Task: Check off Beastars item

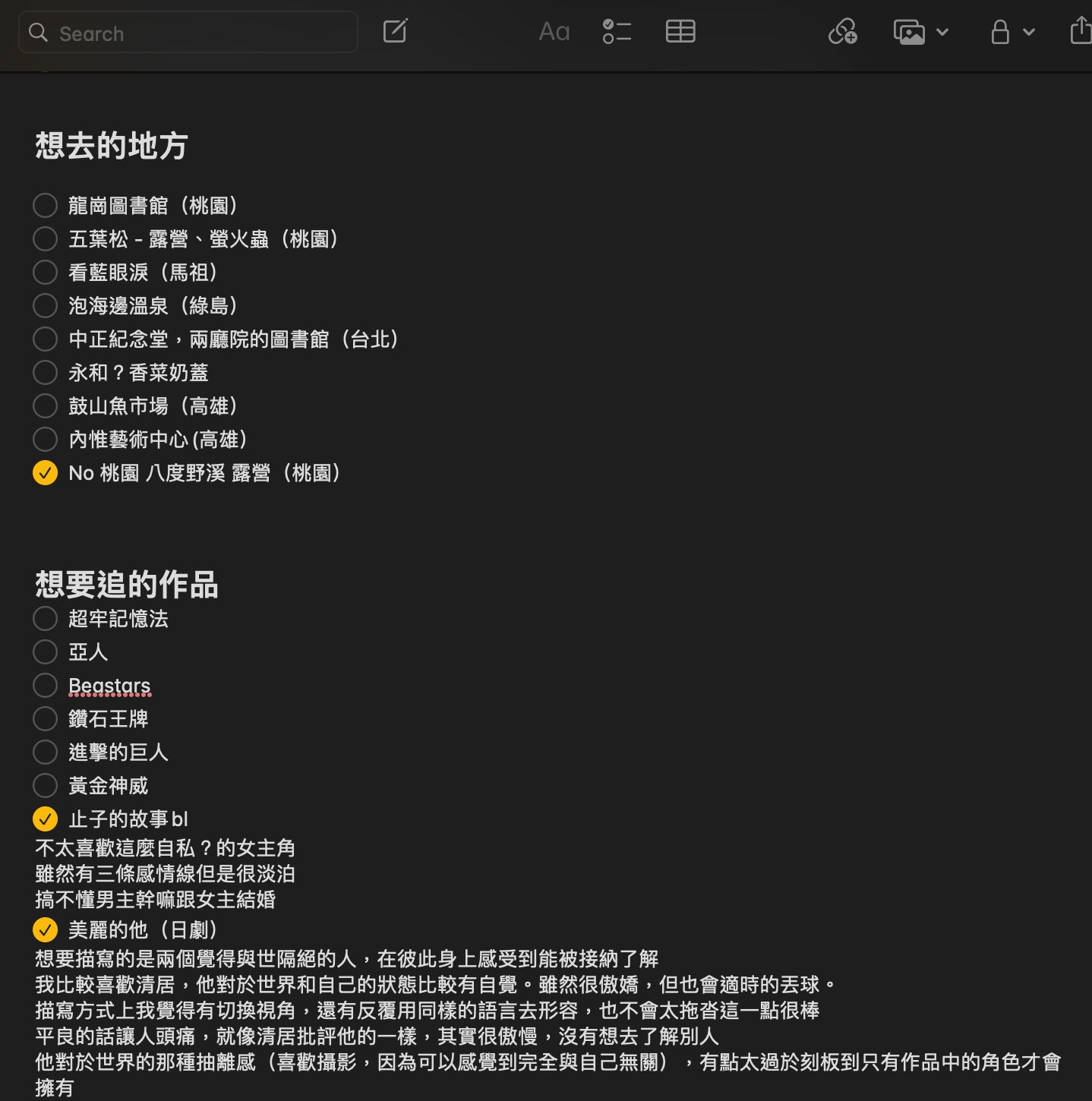Action: point(46,685)
